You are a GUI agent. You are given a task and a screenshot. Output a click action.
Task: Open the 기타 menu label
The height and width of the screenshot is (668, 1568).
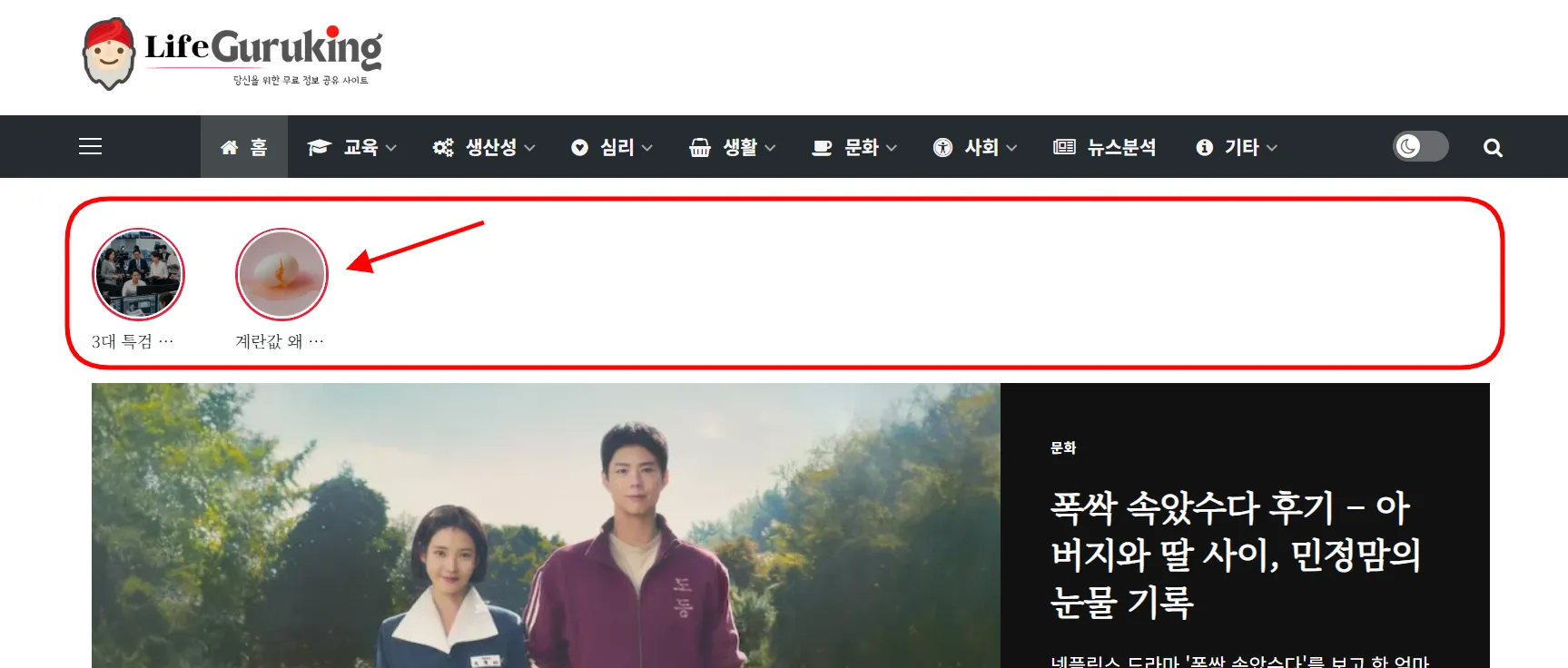coord(1242,147)
